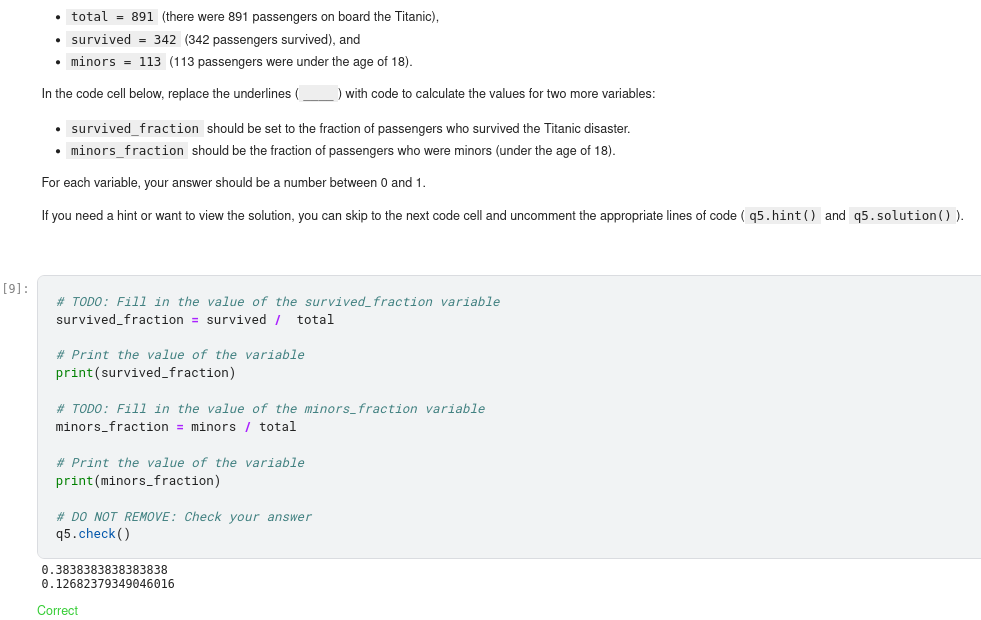This screenshot has height=620, width=981.
Task: Click the survived_fraction inline code in bullet list
Action: pos(135,129)
